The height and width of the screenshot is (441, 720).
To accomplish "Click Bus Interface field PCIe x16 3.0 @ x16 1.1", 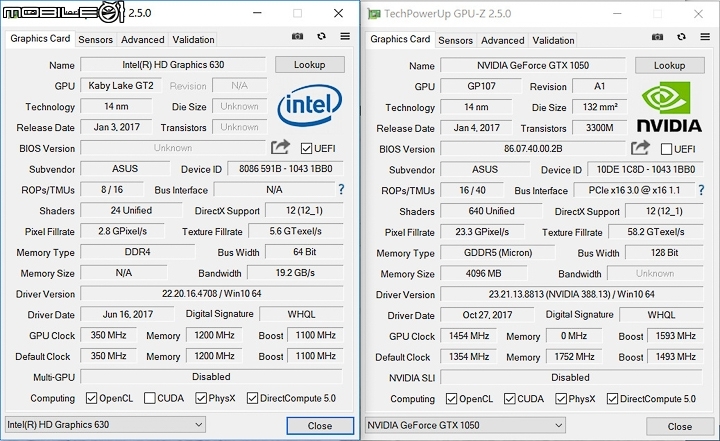I will [634, 190].
